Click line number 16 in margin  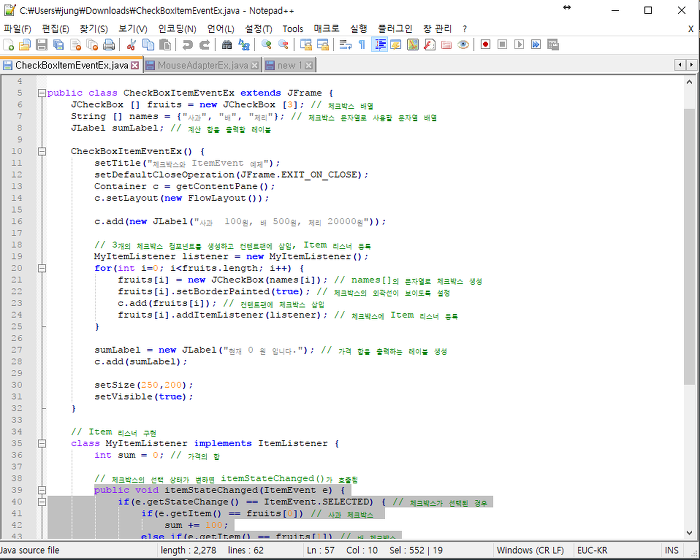click(x=17, y=221)
